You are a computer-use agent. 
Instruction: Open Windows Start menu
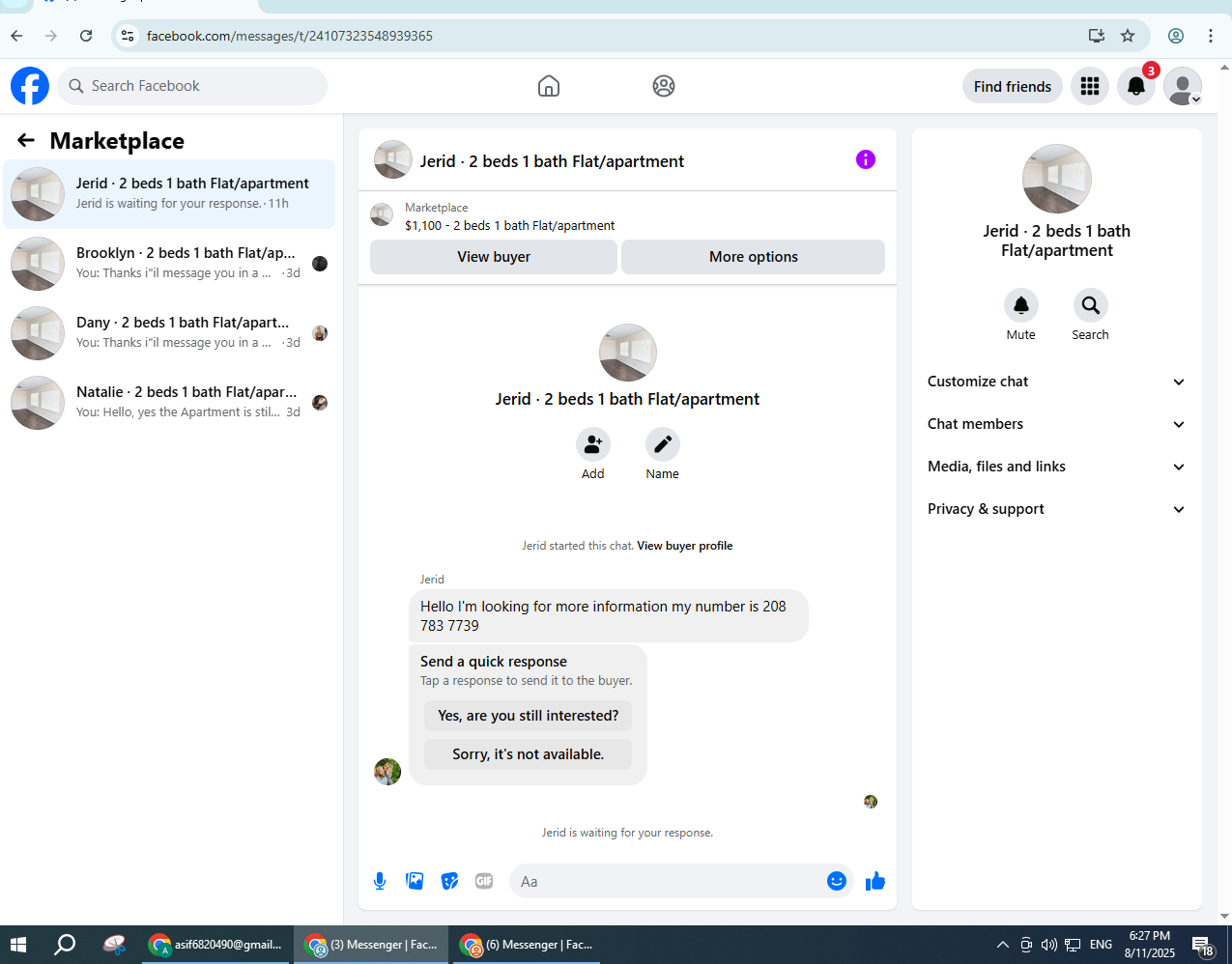point(18,945)
